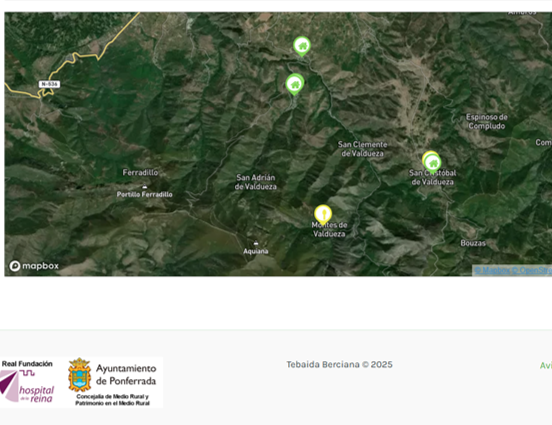Click the San Clemente de Valdueza map label
The width and height of the screenshot is (552, 425).
[362, 149]
